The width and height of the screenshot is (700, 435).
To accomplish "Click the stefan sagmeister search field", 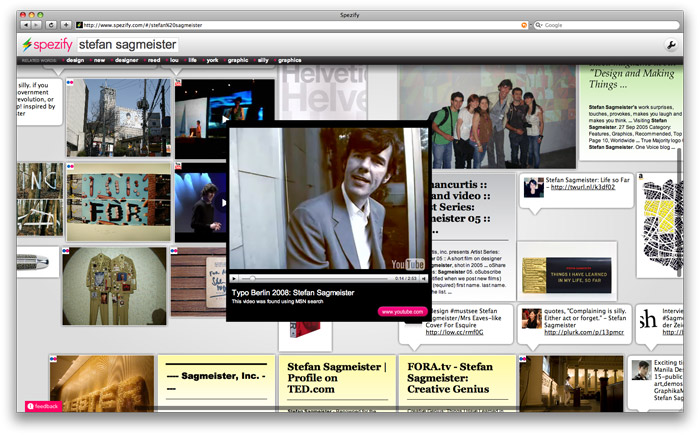I will coord(127,45).
